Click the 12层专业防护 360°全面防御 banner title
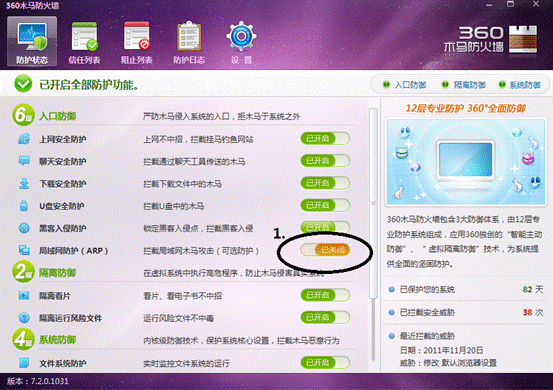This screenshot has width=553, height=390. pos(466,108)
